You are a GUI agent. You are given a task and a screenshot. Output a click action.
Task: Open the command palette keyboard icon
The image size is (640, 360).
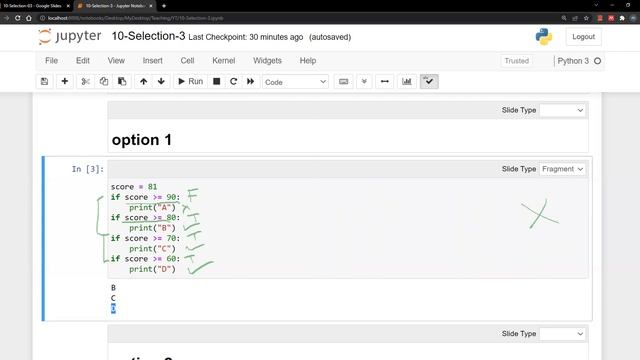[344, 81]
